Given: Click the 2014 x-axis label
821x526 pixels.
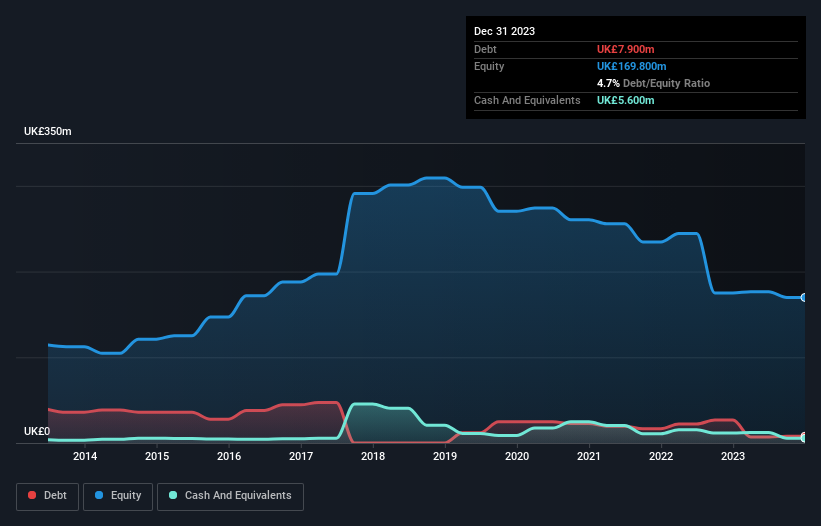Looking at the screenshot, I should [x=85, y=456].
